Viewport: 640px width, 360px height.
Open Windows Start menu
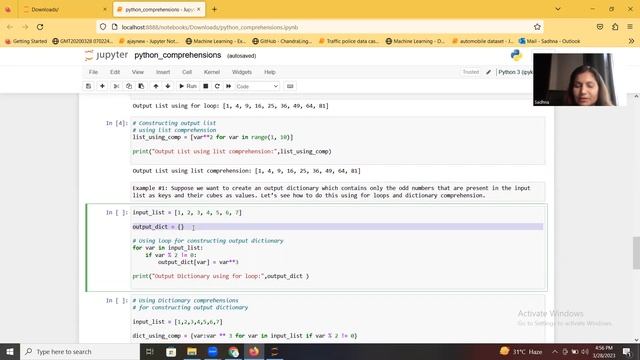[x=9, y=351]
